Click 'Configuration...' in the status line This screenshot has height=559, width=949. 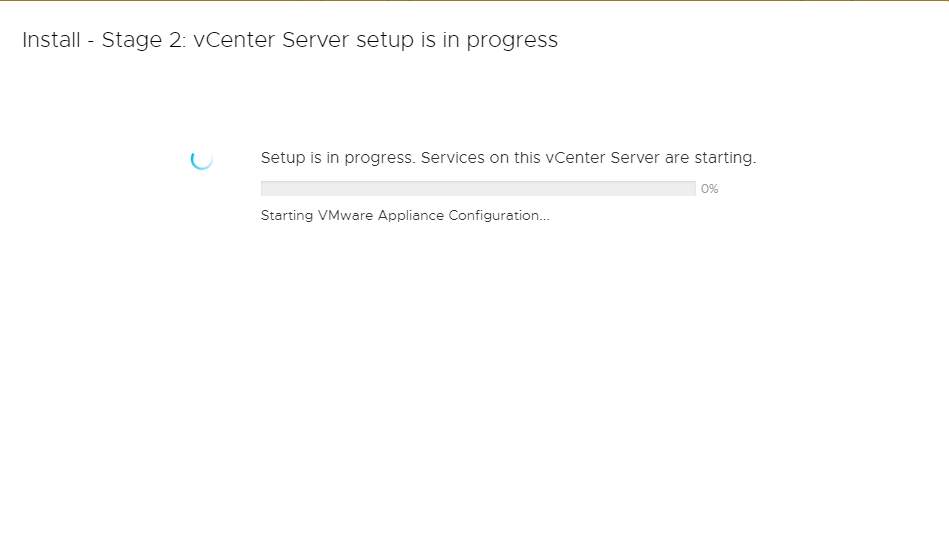pyautogui.click(x=499, y=215)
